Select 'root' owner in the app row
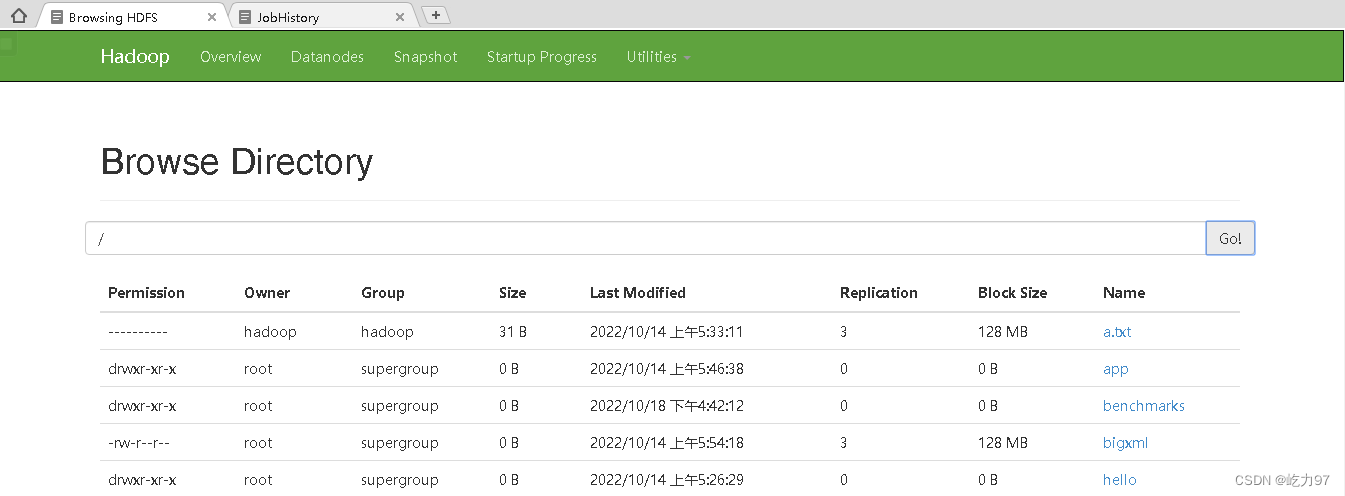This screenshot has width=1345, height=496. 258,369
